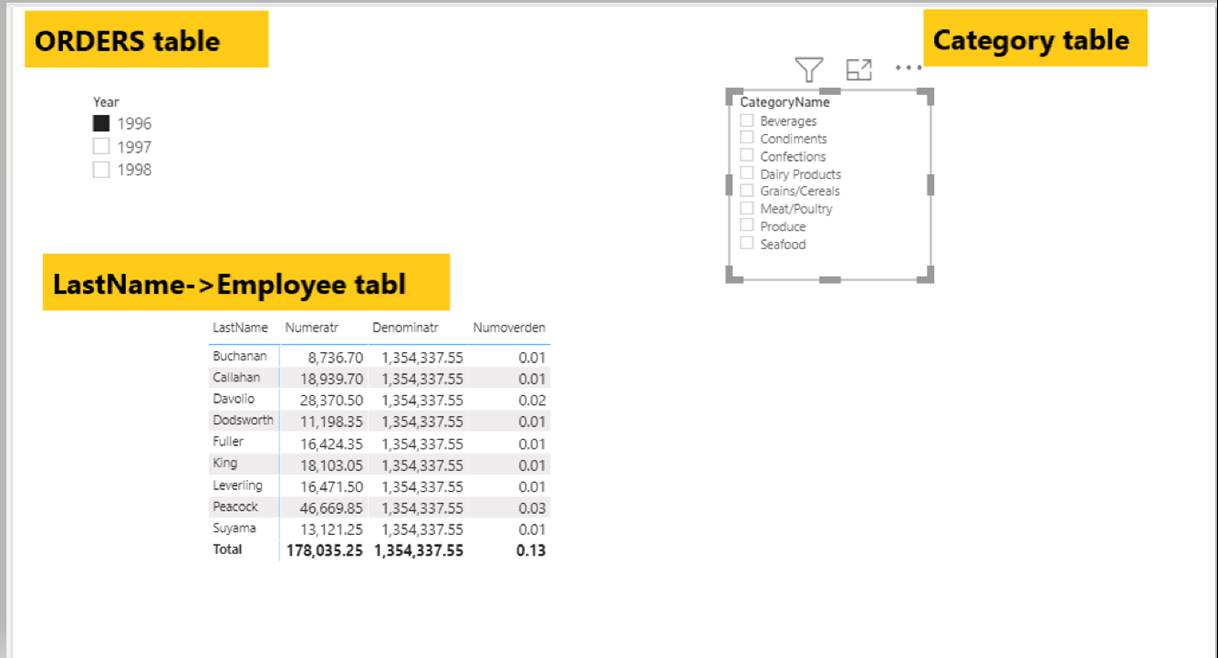Click the Category table yellow label
Viewport: 1218px width, 658px height.
pyautogui.click(x=1035, y=39)
